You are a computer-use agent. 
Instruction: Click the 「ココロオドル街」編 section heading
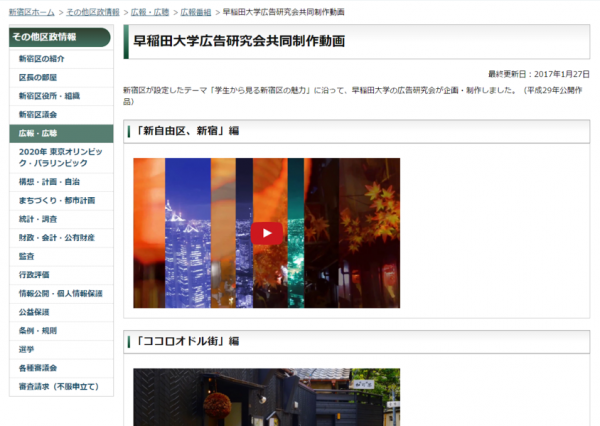click(x=187, y=341)
